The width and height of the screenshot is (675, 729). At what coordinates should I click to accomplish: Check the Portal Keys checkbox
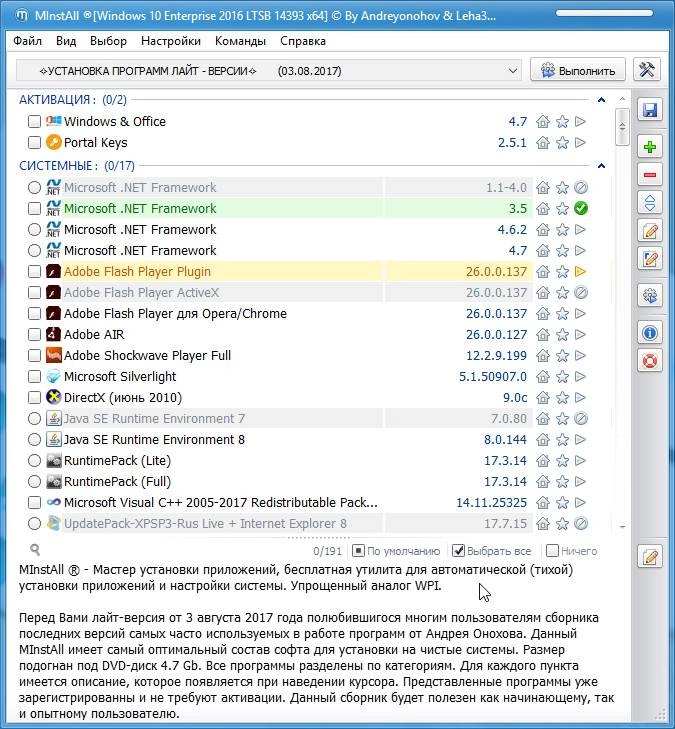[x=34, y=142]
